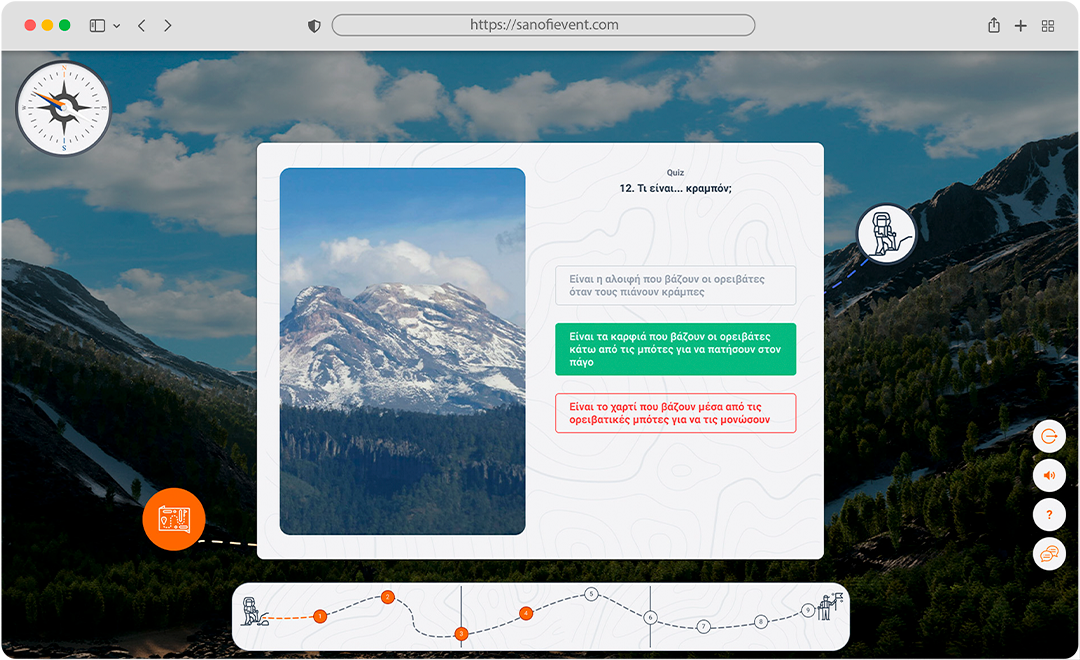Open help with the question mark icon
Viewport: 1080px width, 660px height.
pos(1049,515)
